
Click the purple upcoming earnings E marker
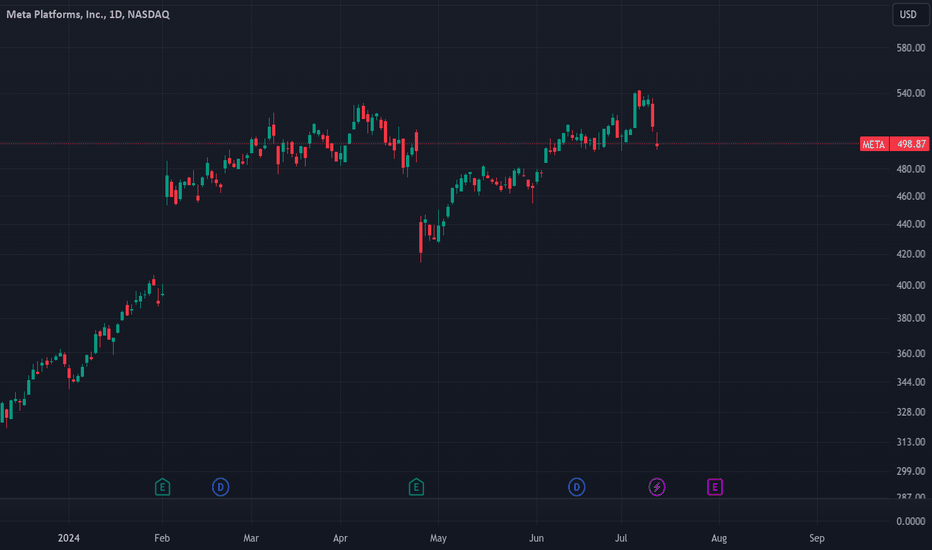pyautogui.click(x=714, y=487)
